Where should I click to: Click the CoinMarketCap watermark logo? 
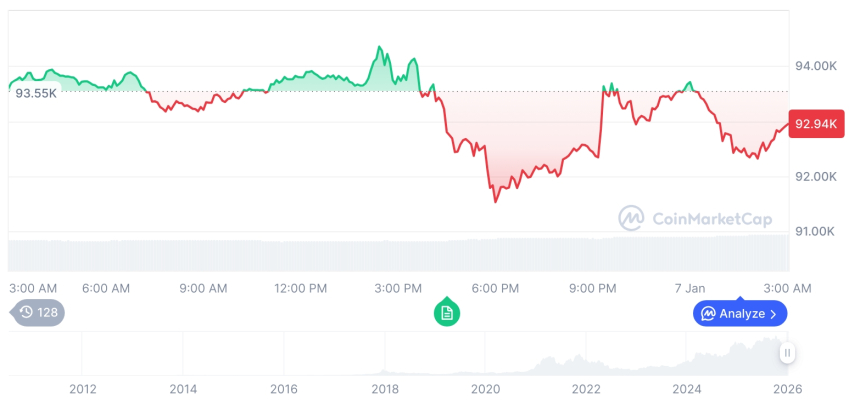631,217
